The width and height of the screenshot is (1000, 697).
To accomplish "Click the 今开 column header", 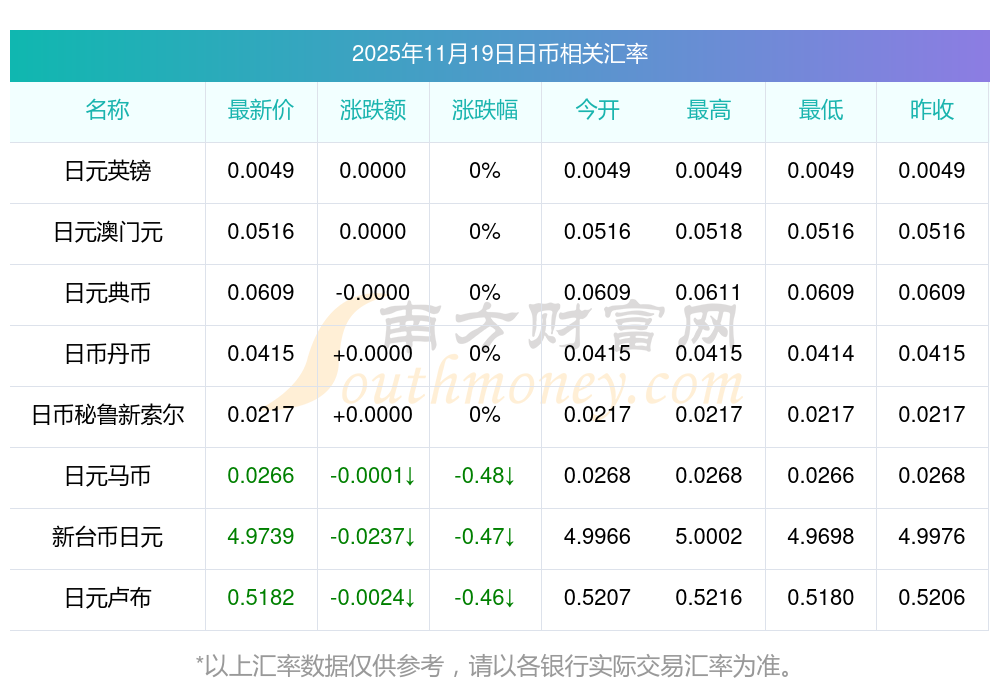I will [x=597, y=110].
